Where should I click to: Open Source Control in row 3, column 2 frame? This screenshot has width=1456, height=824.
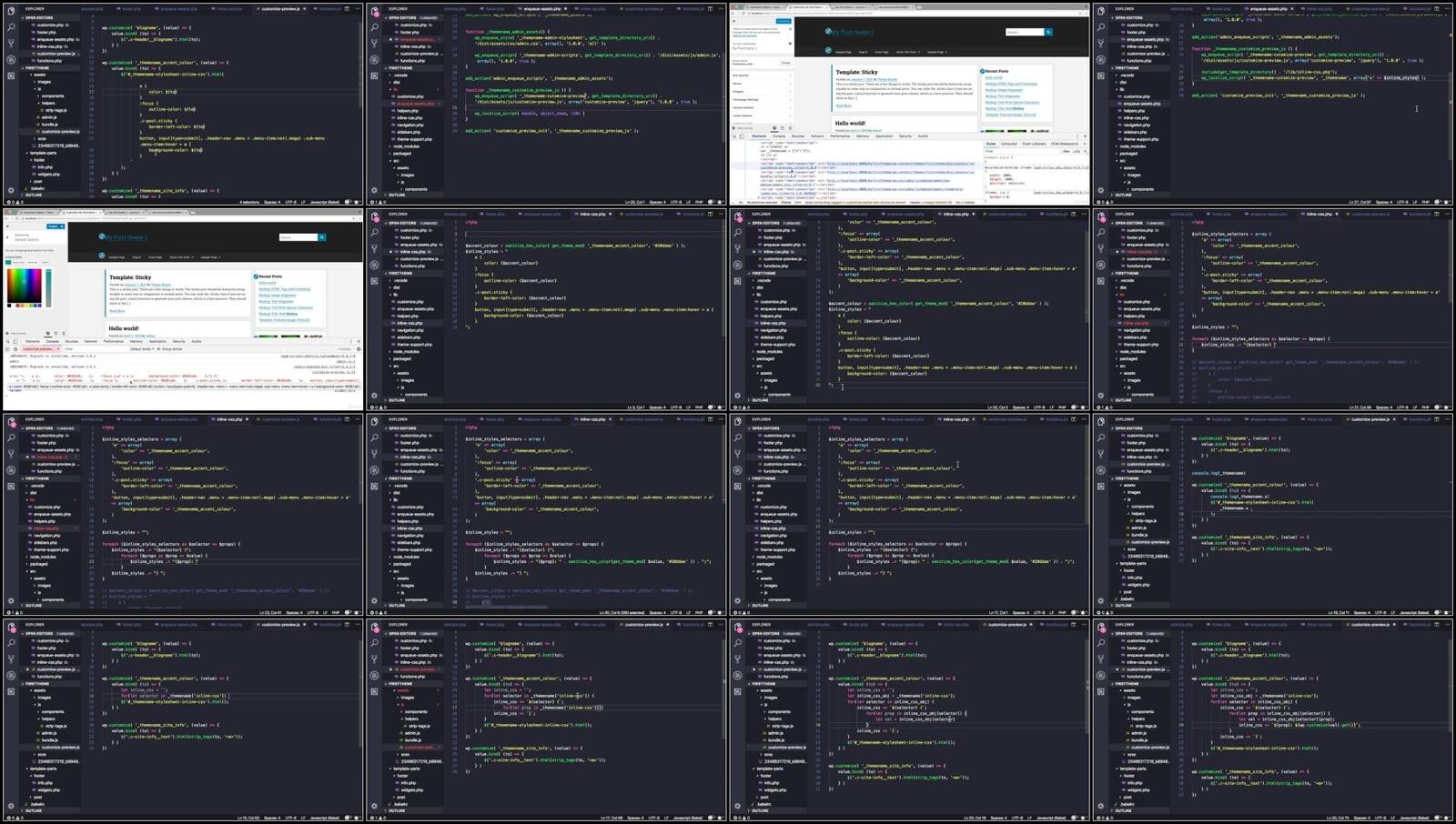tap(374, 454)
